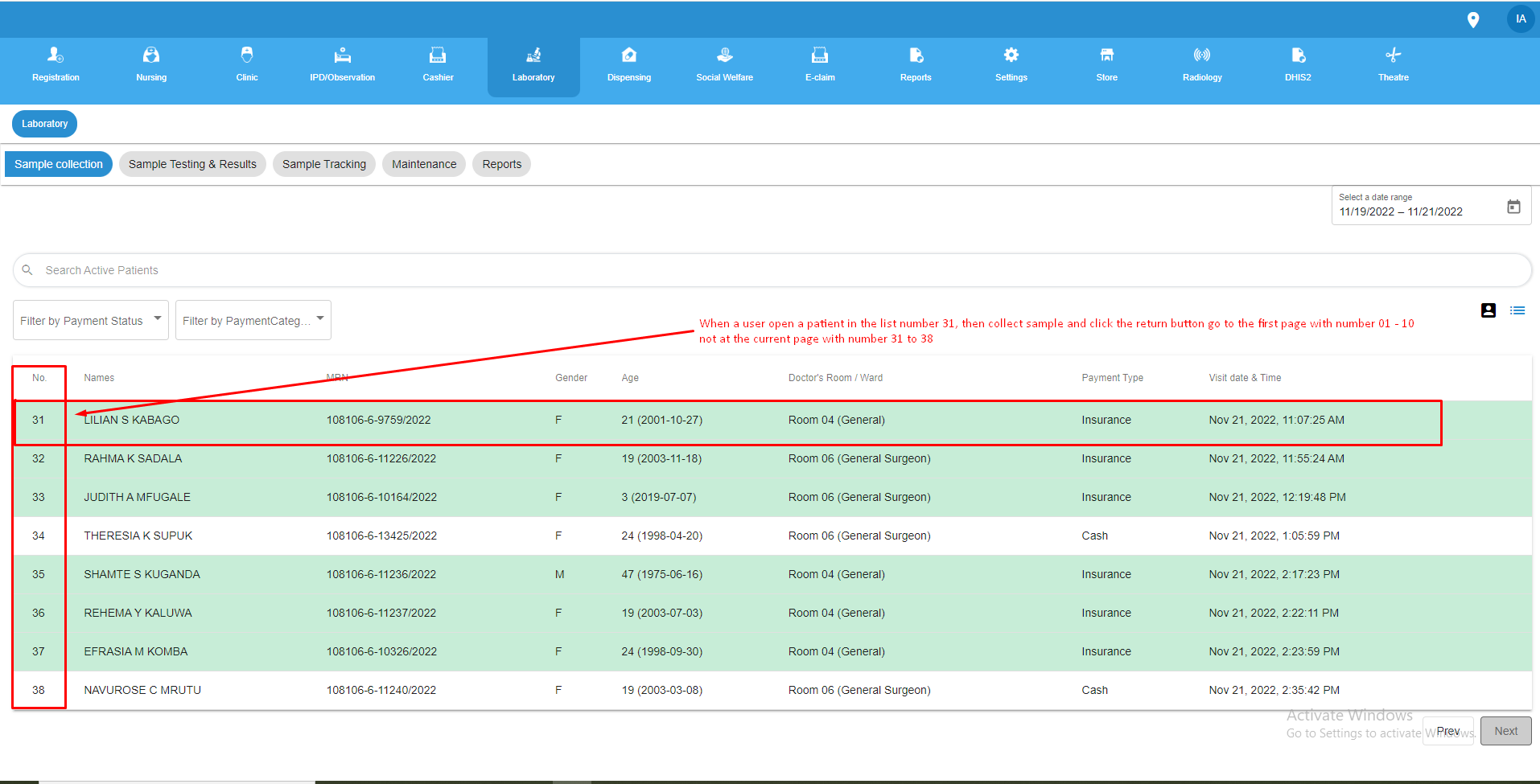Image resolution: width=1540 pixels, height=784 pixels.
Task: Open the Filter by Payment Status dropdown
Action: click(90, 319)
